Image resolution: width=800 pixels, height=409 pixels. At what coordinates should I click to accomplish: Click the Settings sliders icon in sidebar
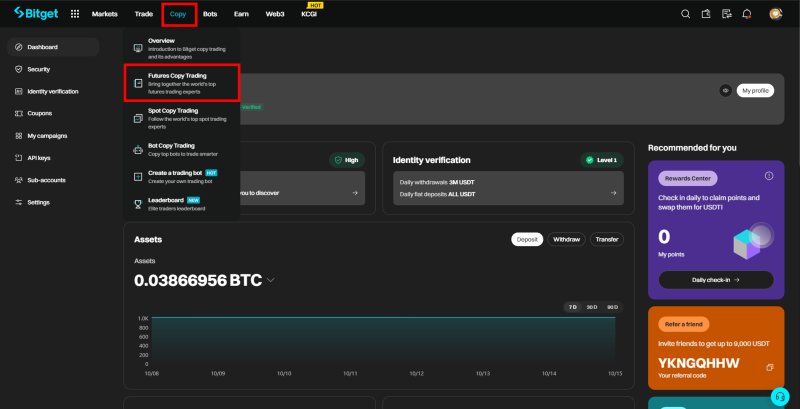click(19, 202)
